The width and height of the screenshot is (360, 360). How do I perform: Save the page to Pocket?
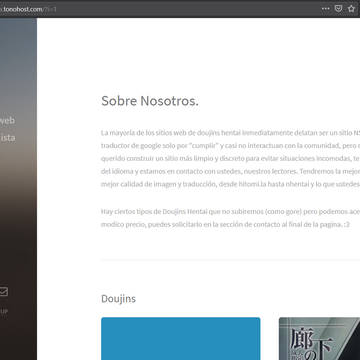pyautogui.click(x=338, y=9)
